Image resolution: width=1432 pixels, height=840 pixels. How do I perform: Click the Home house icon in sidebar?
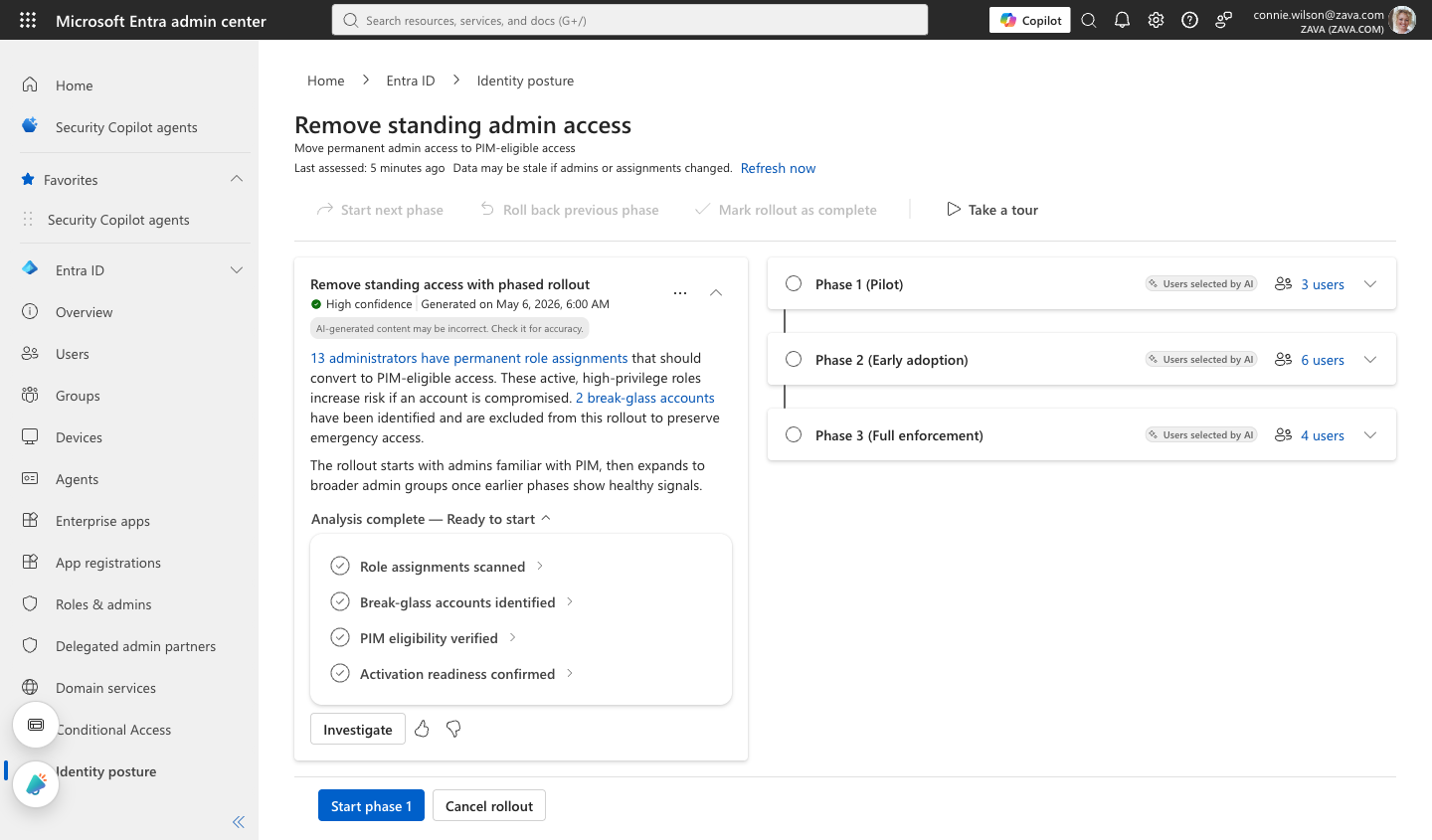pyautogui.click(x=30, y=84)
